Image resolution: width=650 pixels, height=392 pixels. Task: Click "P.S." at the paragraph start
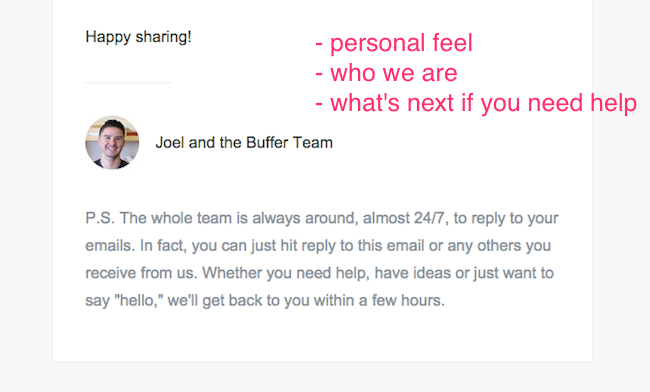click(x=100, y=218)
